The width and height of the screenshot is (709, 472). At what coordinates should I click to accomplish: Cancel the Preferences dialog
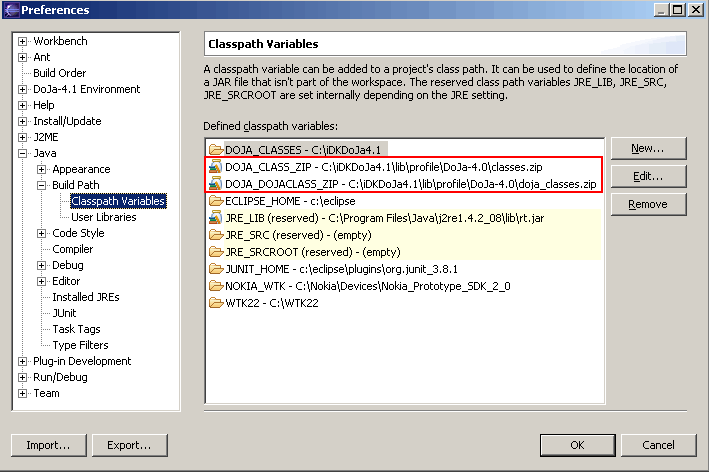pyautogui.click(x=658, y=445)
